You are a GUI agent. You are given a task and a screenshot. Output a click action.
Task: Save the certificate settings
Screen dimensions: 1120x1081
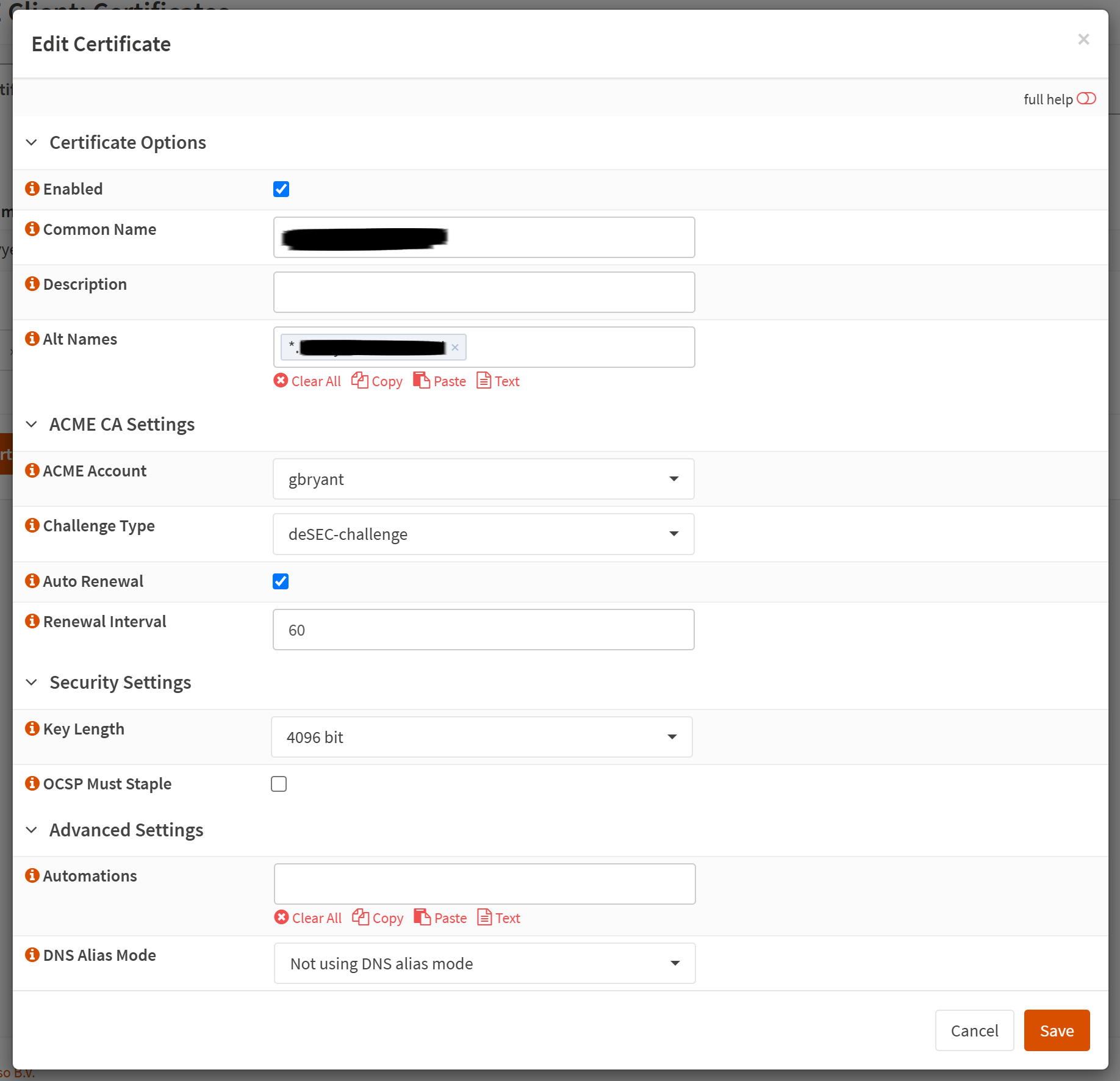coord(1057,1030)
